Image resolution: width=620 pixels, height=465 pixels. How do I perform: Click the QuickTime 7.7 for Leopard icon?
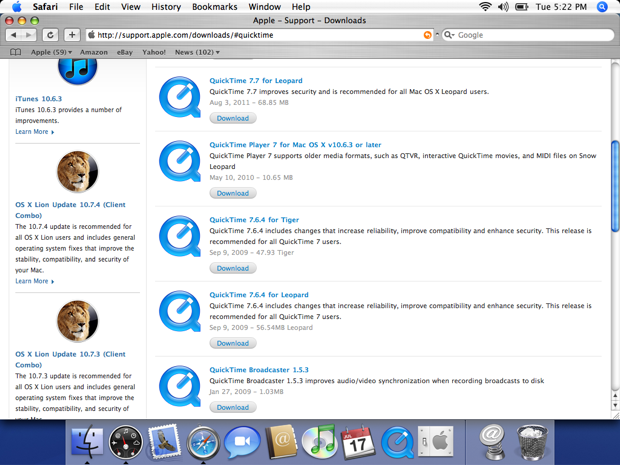(x=180, y=97)
